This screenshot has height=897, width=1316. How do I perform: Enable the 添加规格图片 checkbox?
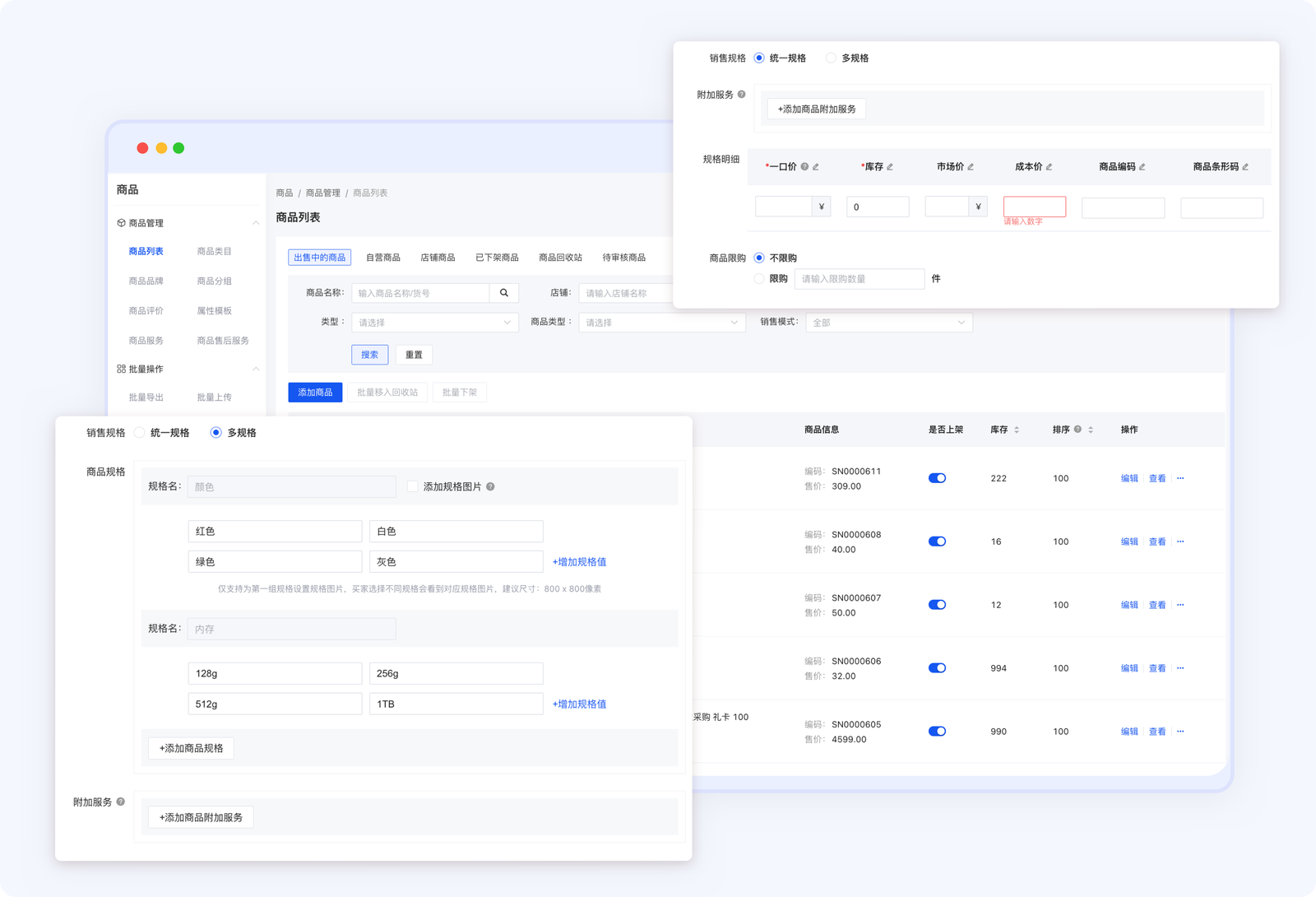tap(413, 487)
